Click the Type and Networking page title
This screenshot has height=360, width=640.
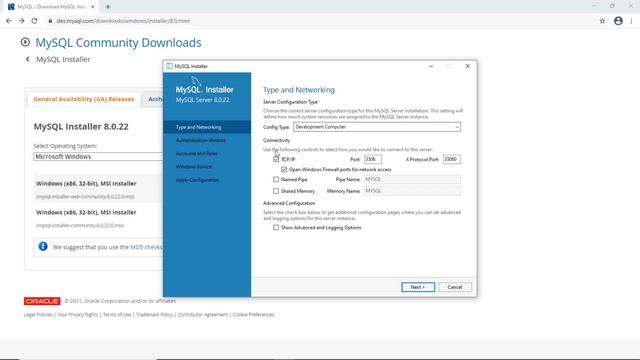[299, 90]
